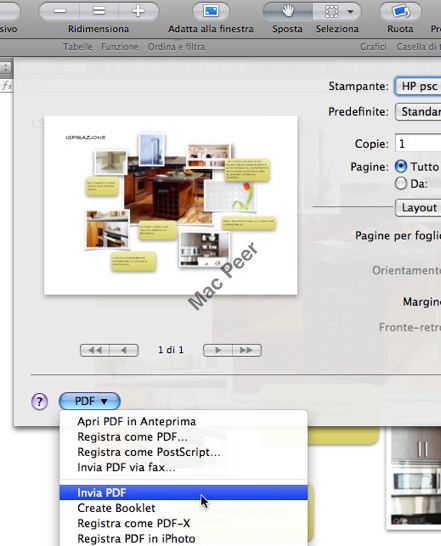Choose Registra come PDF…

click(184, 437)
